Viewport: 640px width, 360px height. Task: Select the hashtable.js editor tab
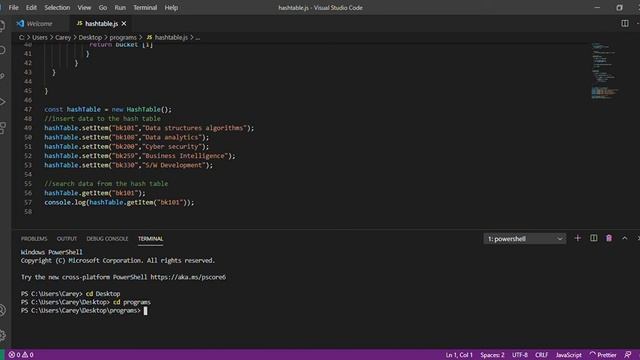(101, 24)
